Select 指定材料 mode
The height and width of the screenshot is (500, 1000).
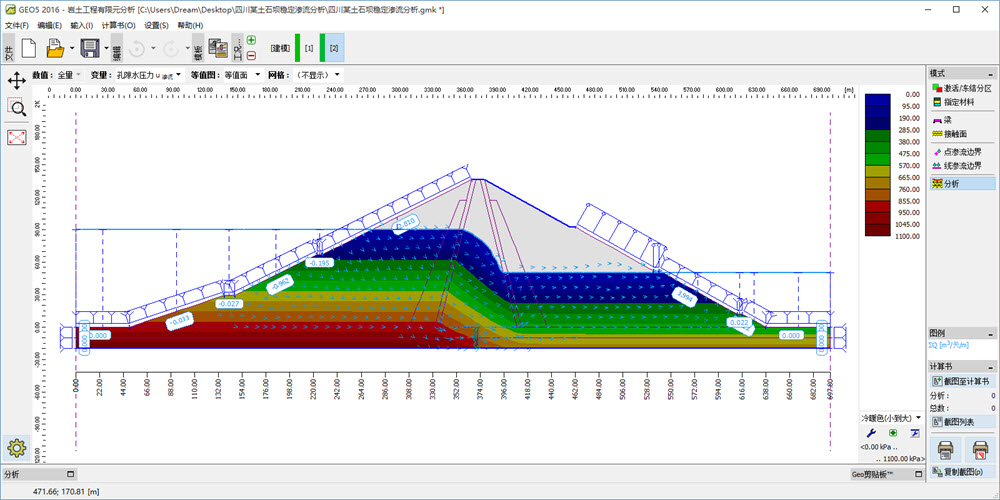pos(962,101)
